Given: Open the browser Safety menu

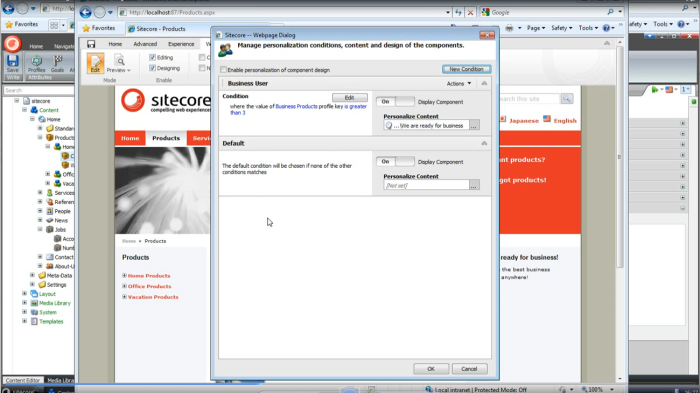Looking at the screenshot, I should 561,28.
